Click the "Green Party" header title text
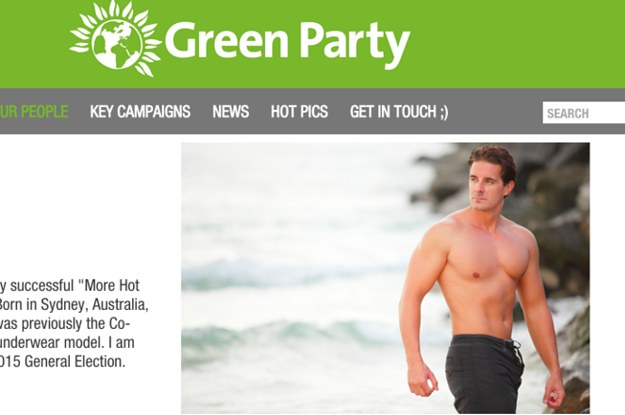The height and width of the screenshot is (415, 625). (x=288, y=42)
